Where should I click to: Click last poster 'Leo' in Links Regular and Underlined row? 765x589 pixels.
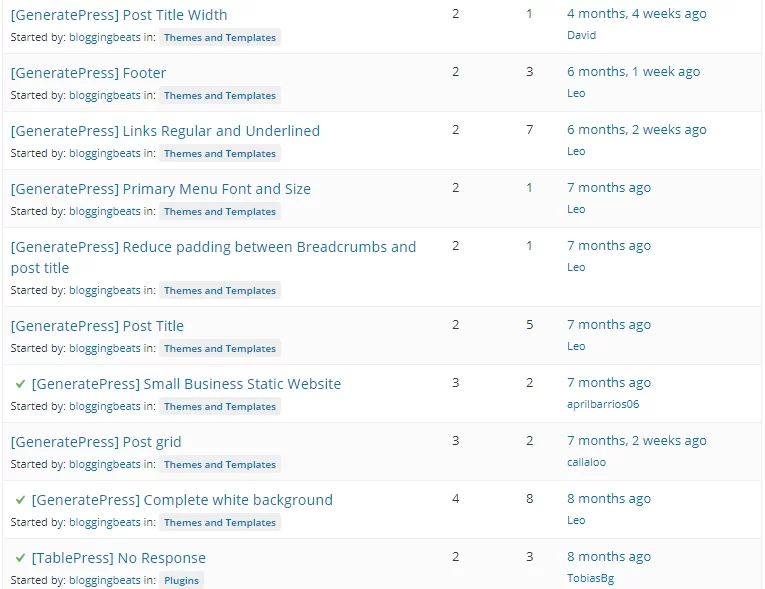[x=576, y=152]
